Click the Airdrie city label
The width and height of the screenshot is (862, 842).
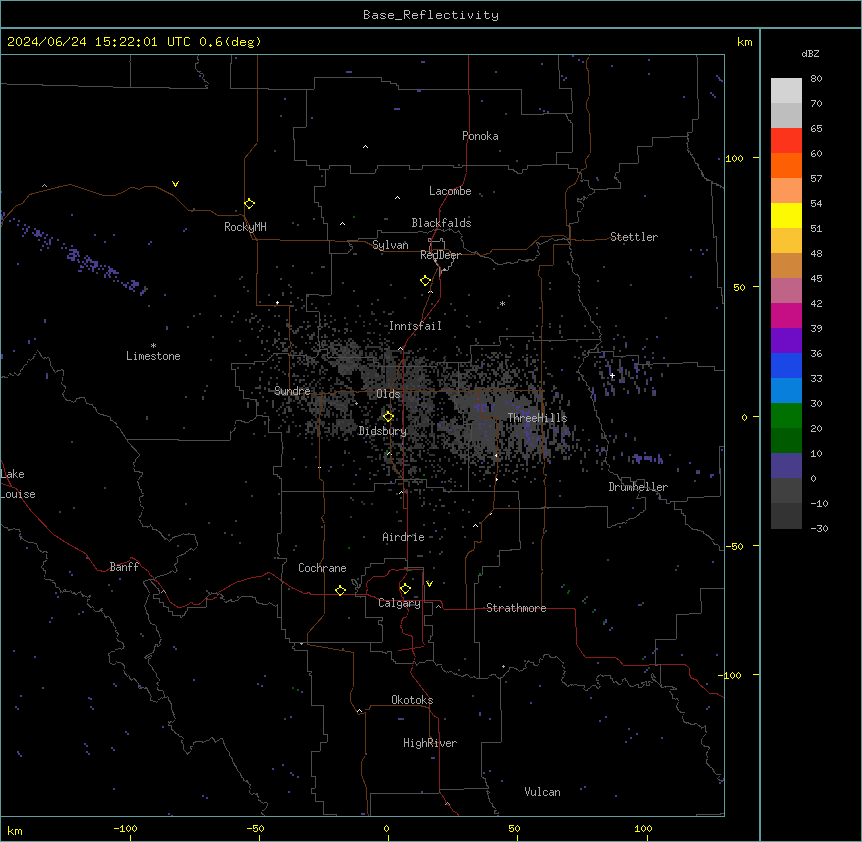point(403,537)
